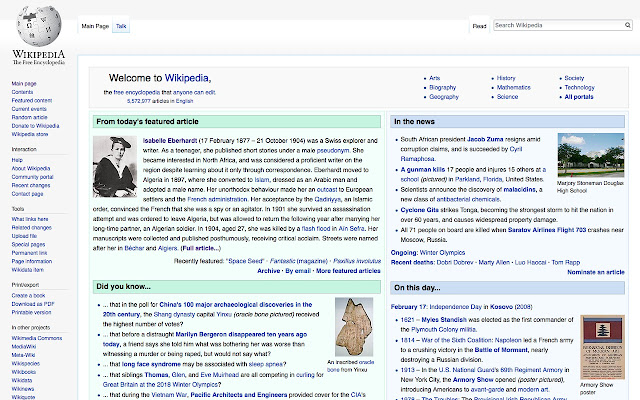The height and width of the screenshot is (400, 640).
Task: Visit the Wikipedia store link
Action: point(30,134)
